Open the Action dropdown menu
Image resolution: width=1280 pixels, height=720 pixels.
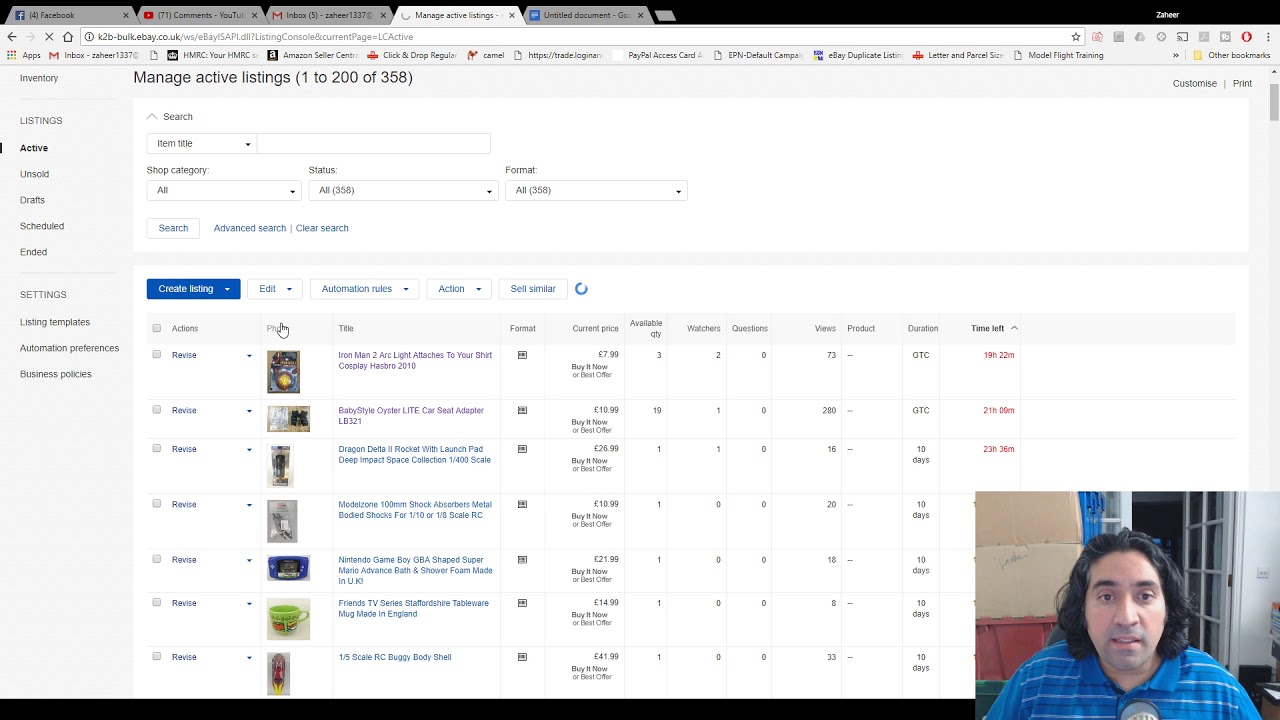(459, 289)
